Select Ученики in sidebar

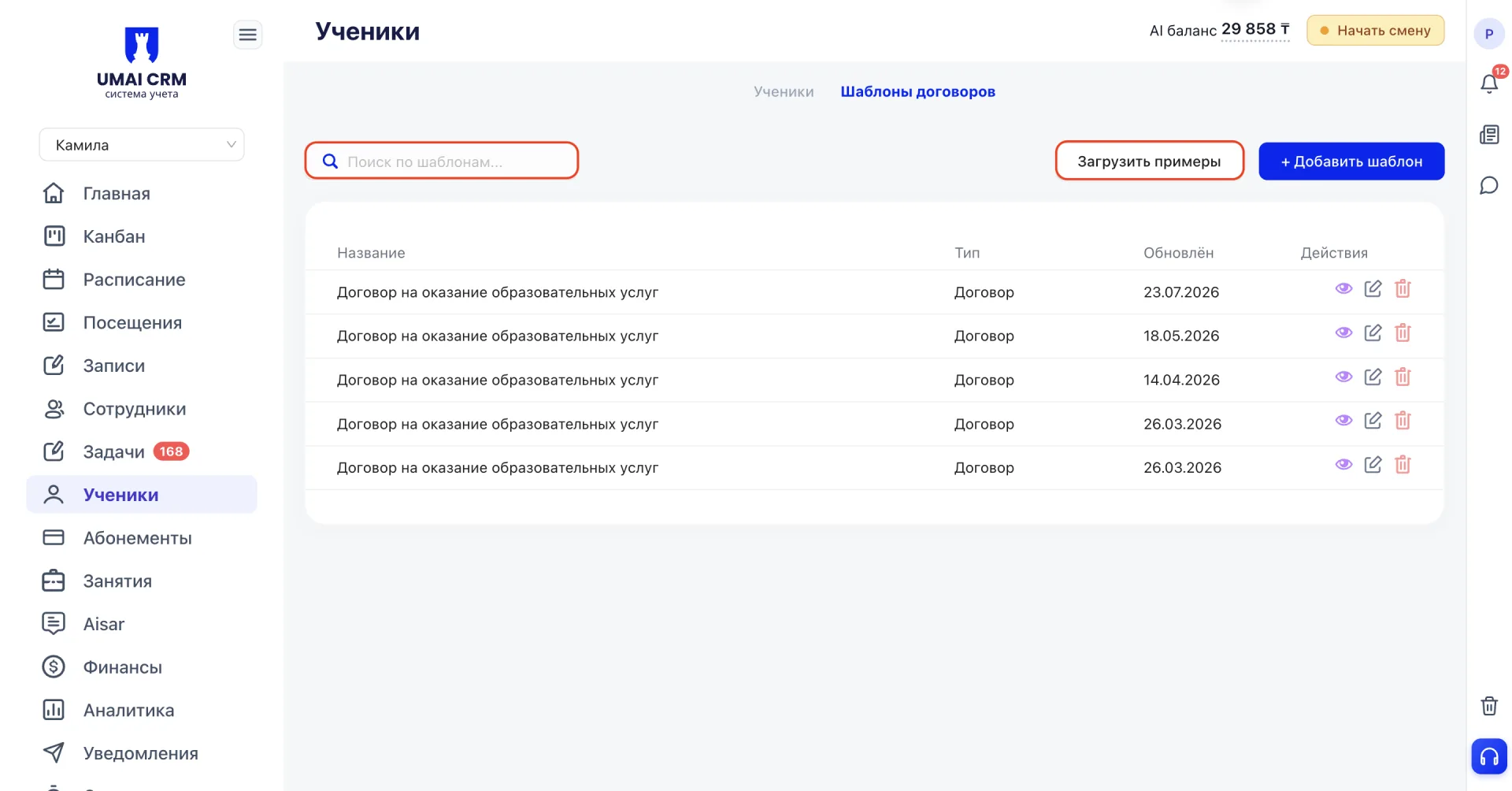[x=142, y=495]
